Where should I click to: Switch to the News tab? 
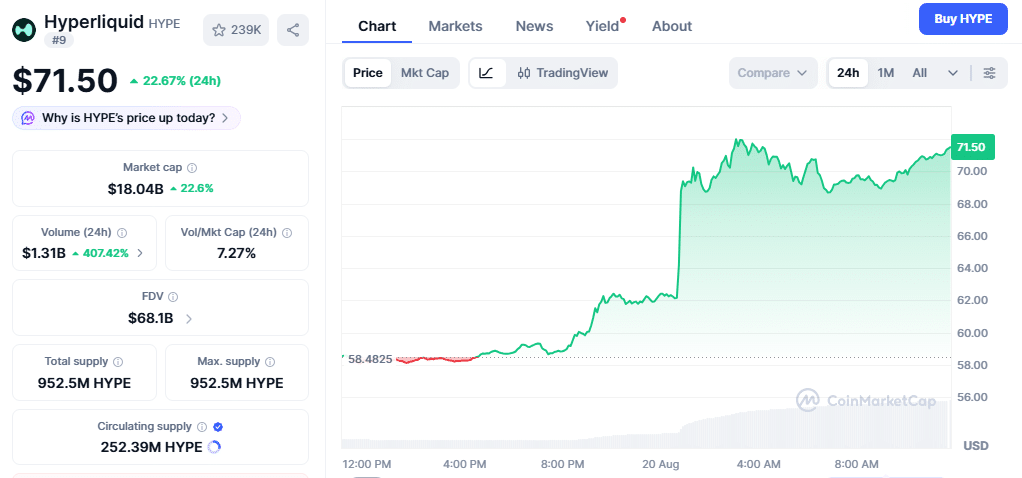[534, 26]
